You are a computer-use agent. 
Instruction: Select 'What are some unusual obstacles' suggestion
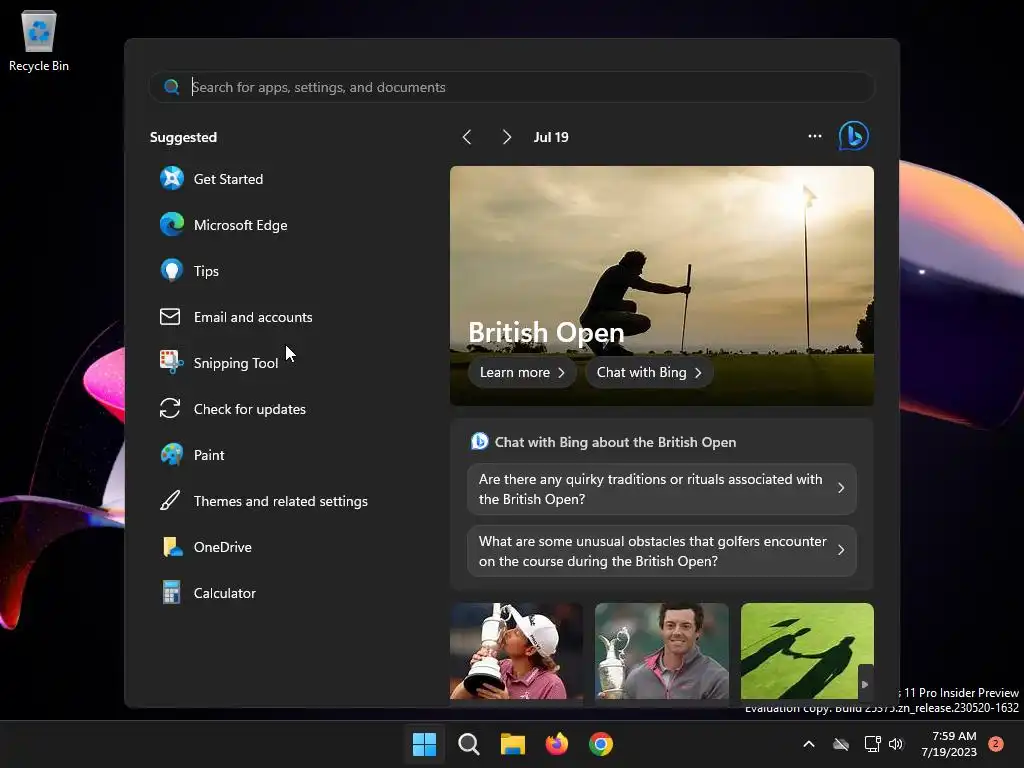coord(662,551)
